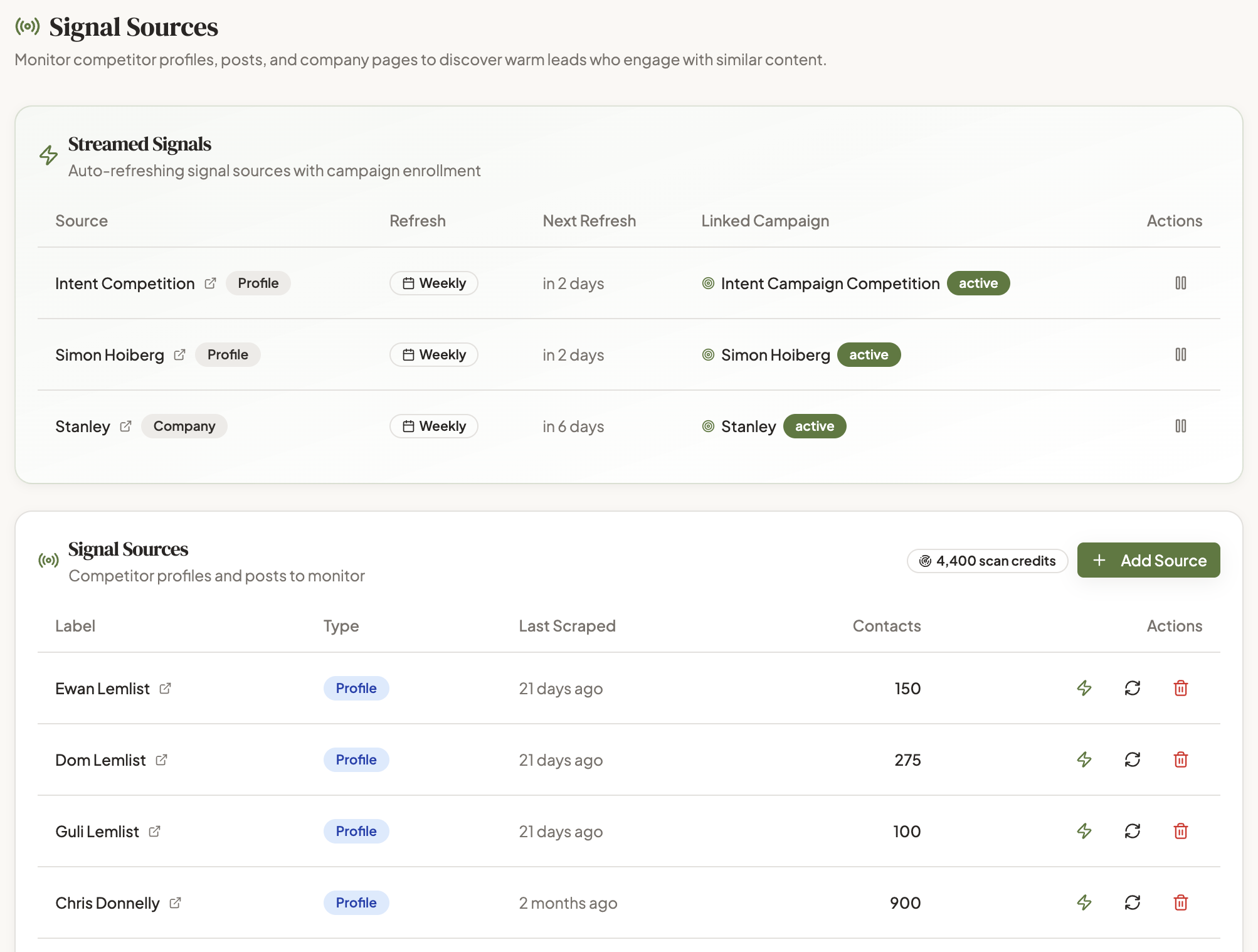Change Intent Competition's Weekly refresh setting
The width and height of the screenshot is (1258, 952).
(x=433, y=283)
